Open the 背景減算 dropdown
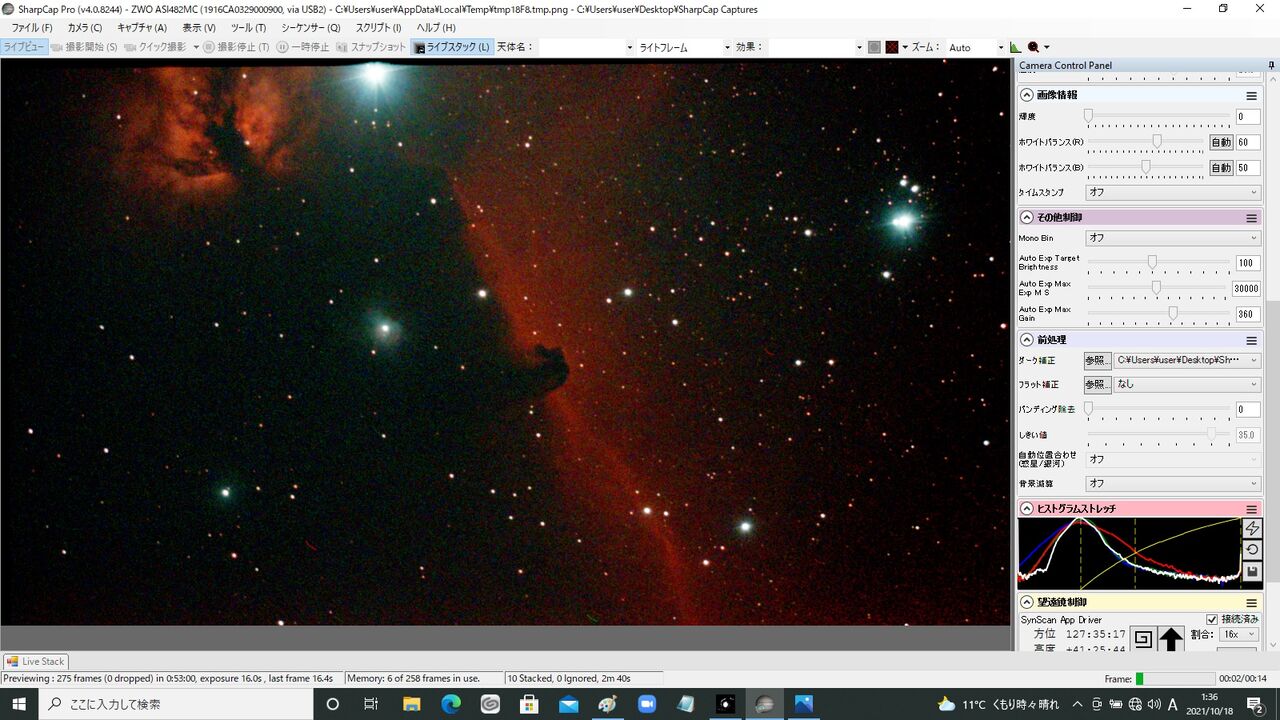The height and width of the screenshot is (720, 1280). click(x=1173, y=484)
